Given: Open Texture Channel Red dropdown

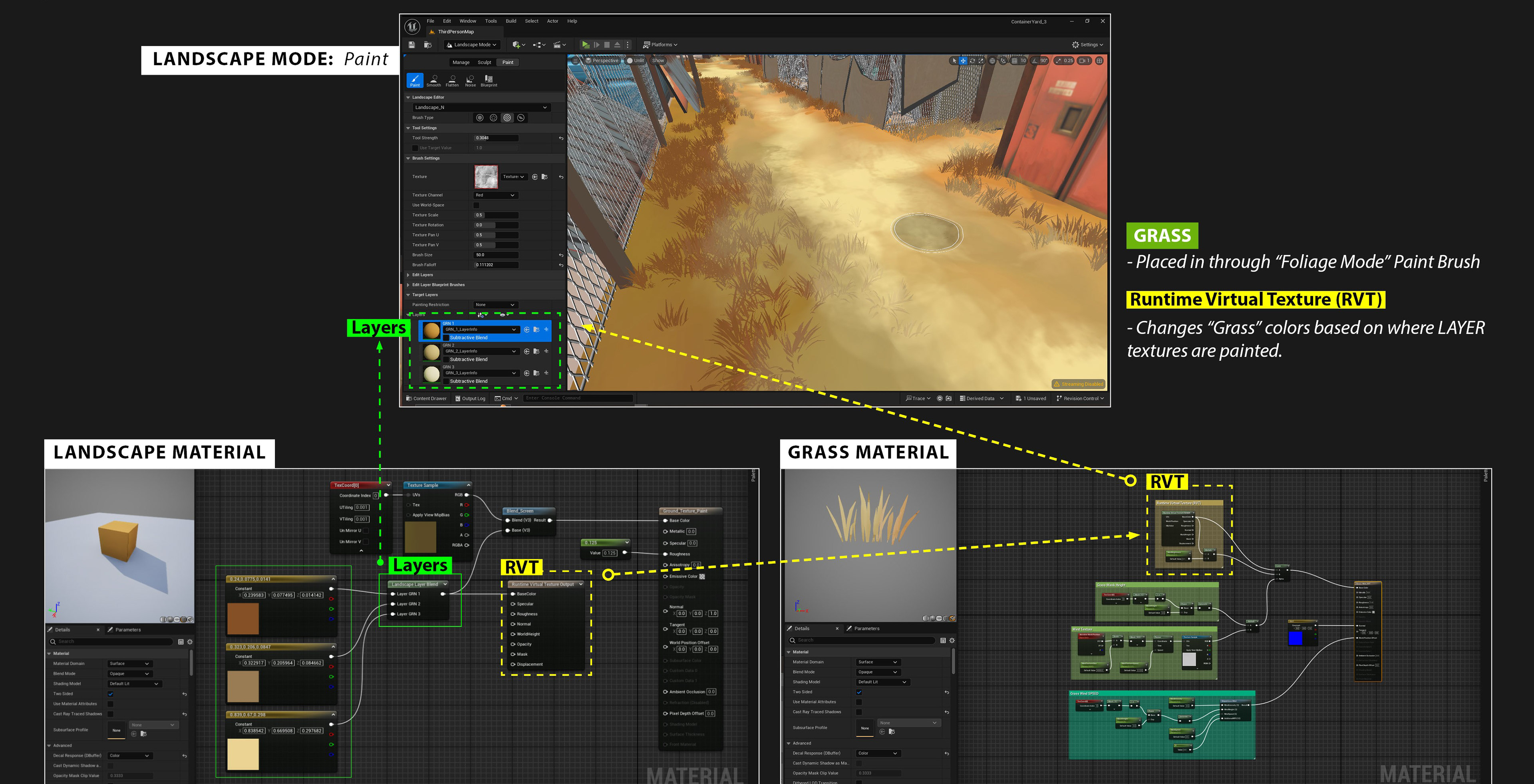Looking at the screenshot, I should tap(495, 195).
